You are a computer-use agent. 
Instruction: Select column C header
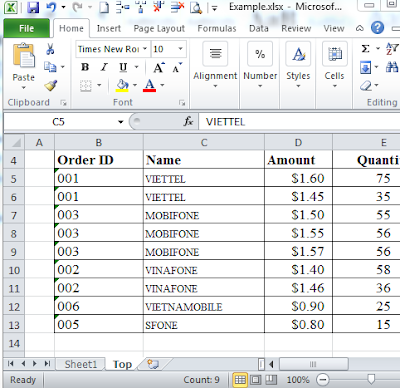tap(204, 143)
